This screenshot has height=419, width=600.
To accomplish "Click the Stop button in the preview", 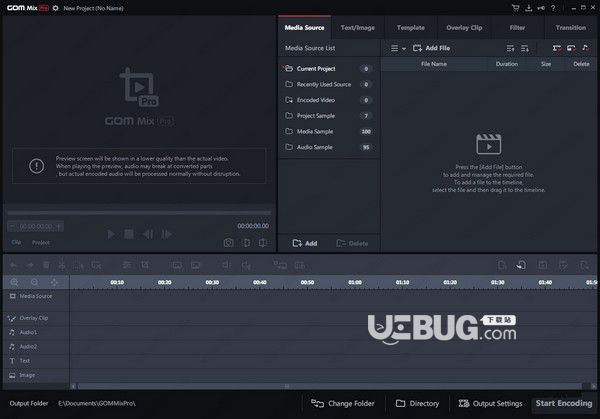I will (129, 234).
